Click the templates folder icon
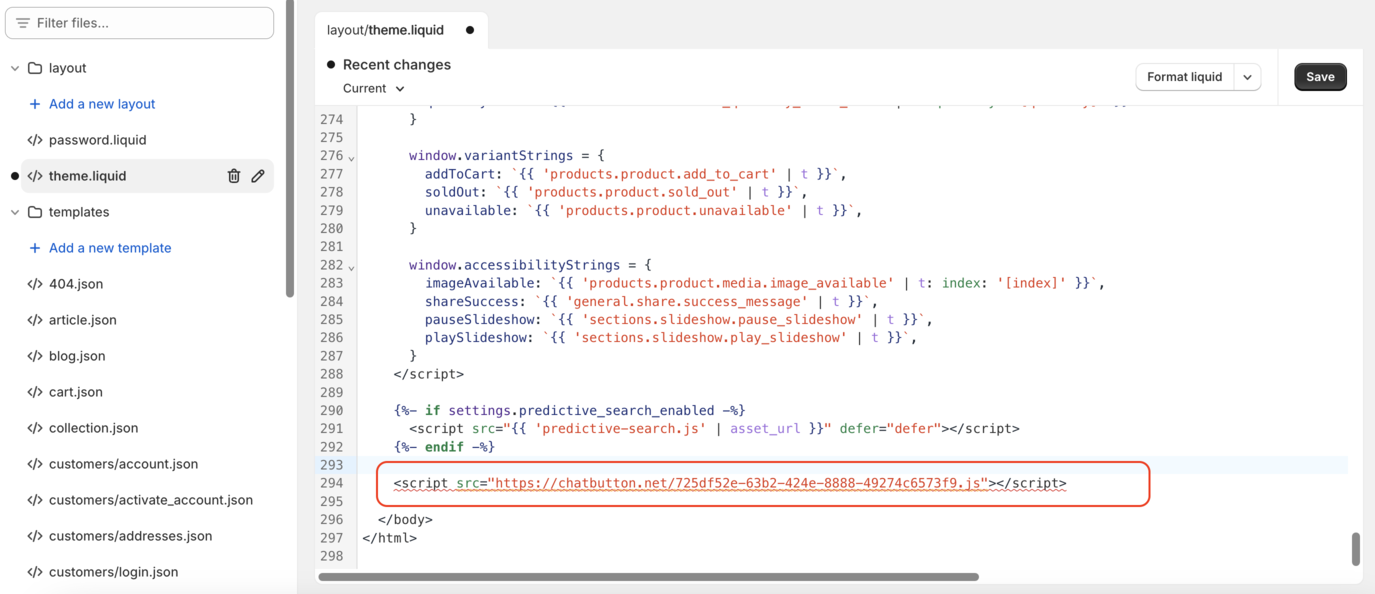The width and height of the screenshot is (1375, 594). [35, 212]
